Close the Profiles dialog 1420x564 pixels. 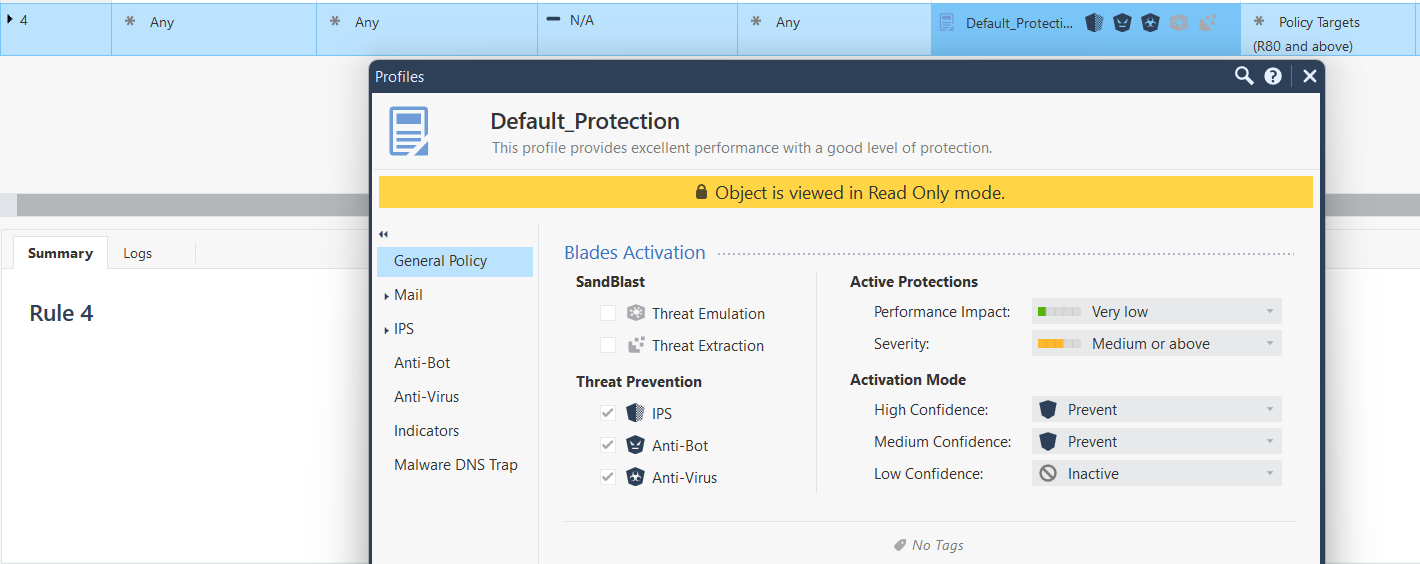pyautogui.click(x=1309, y=76)
